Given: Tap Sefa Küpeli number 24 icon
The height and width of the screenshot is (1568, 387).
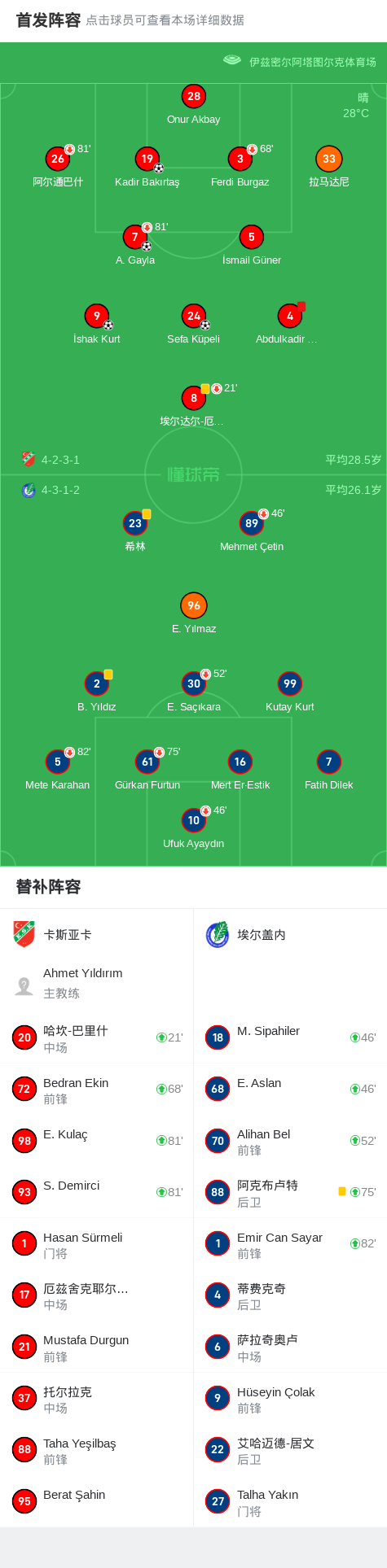Looking at the screenshot, I should [x=194, y=316].
